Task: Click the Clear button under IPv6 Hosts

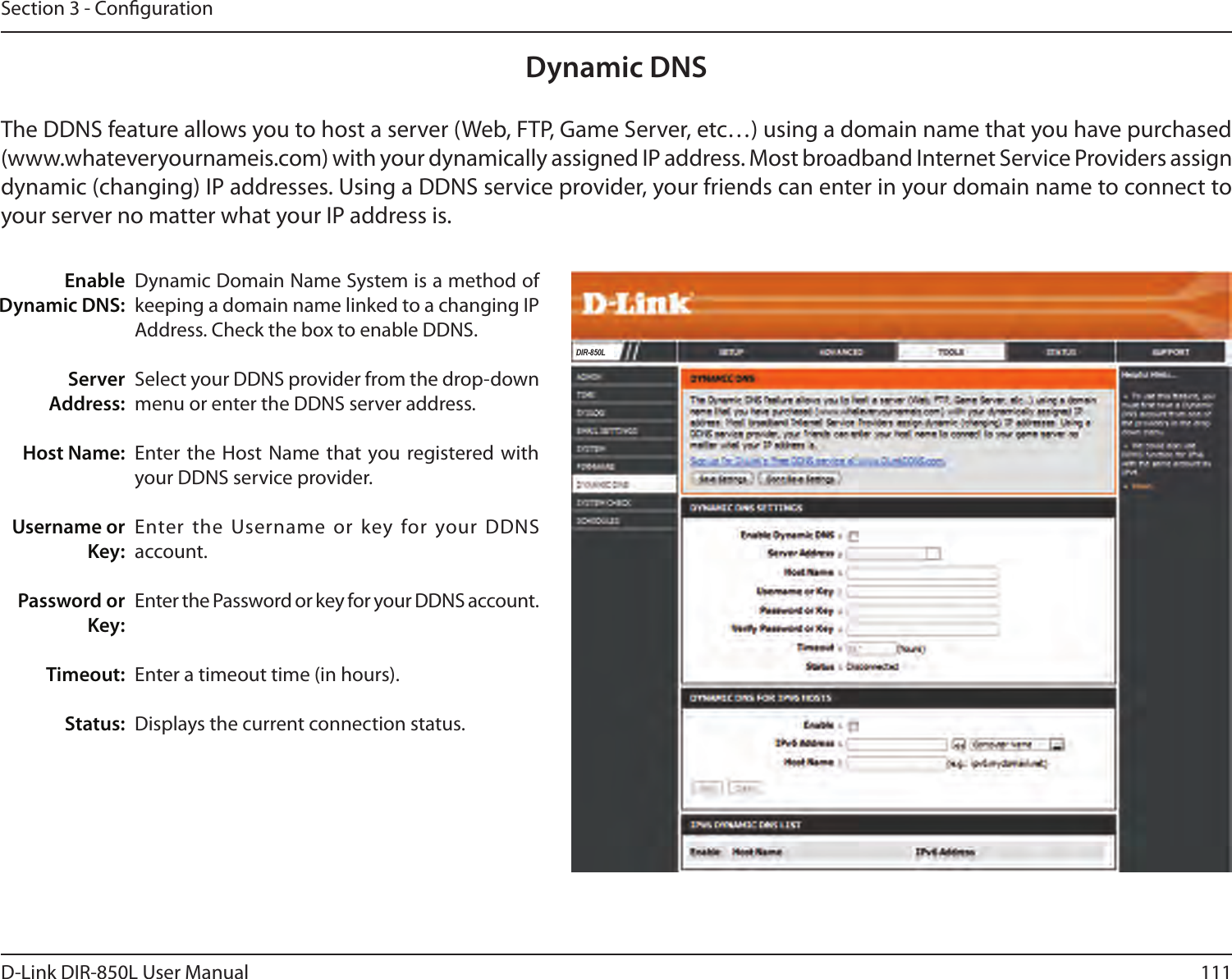Action: [x=745, y=788]
